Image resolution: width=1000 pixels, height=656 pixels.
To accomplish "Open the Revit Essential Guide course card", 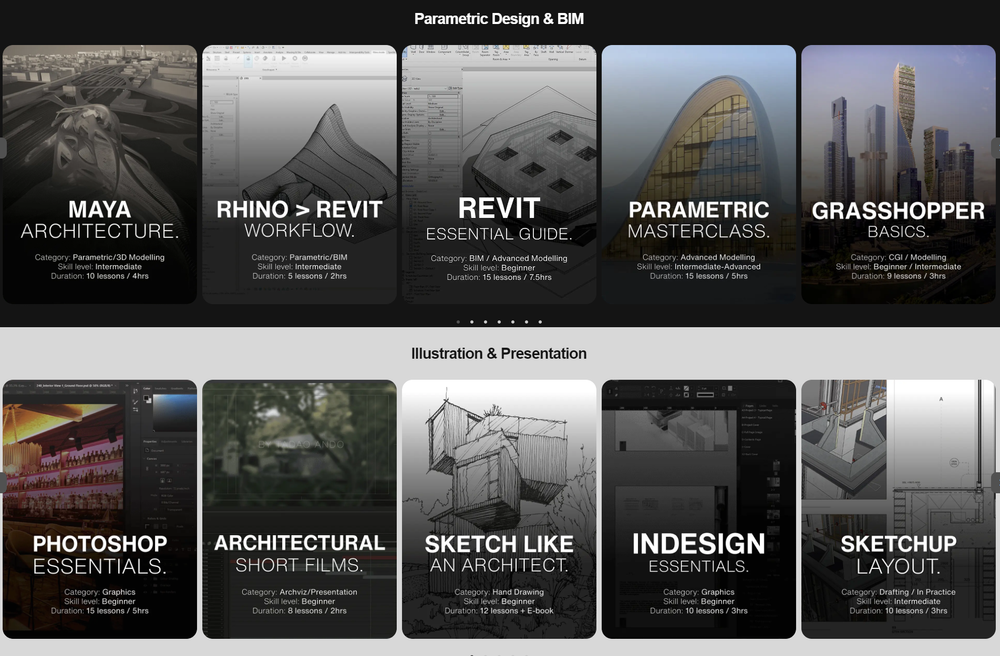I will (x=499, y=174).
